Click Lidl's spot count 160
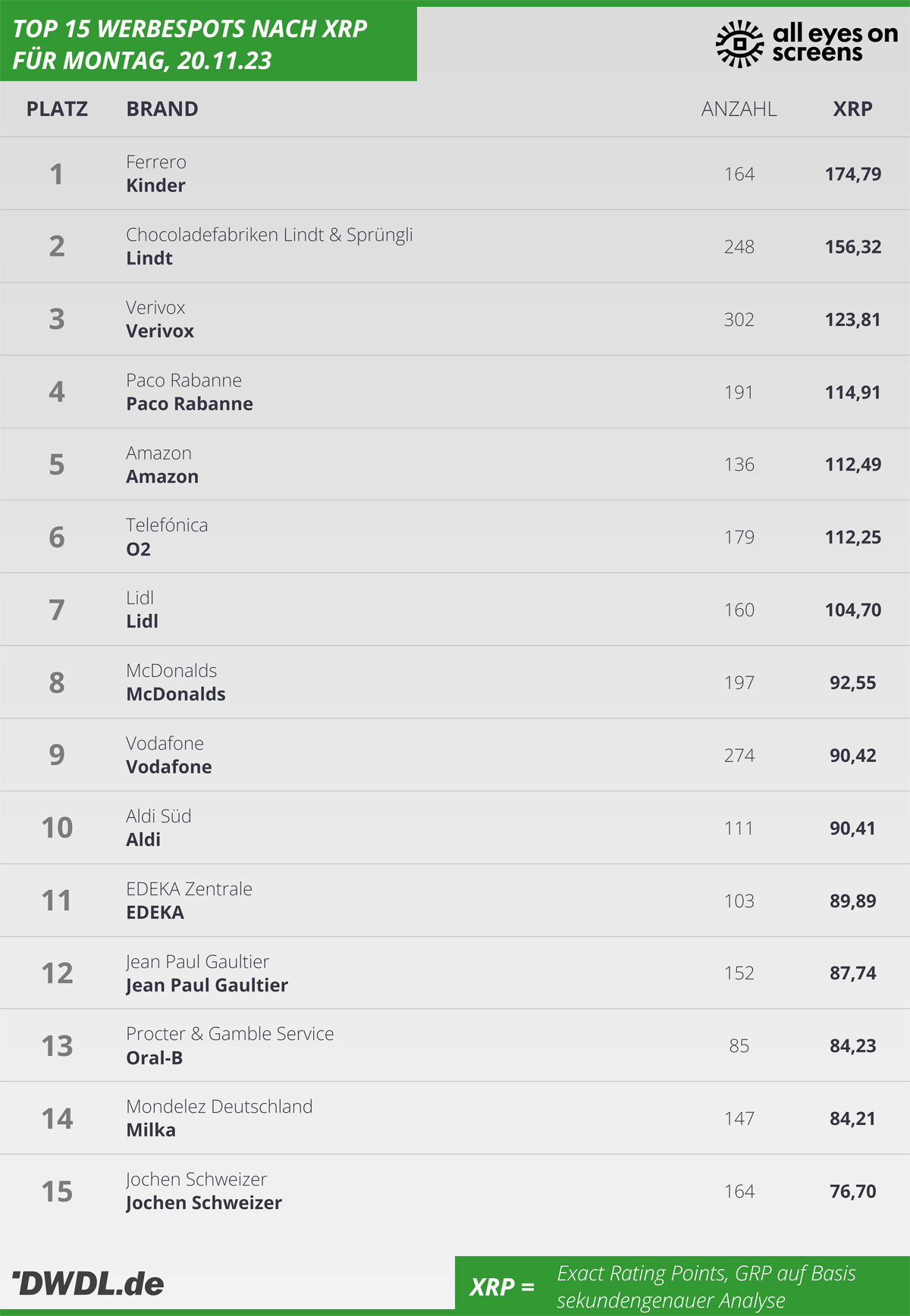Screen dimensions: 910x1316 click(x=739, y=610)
